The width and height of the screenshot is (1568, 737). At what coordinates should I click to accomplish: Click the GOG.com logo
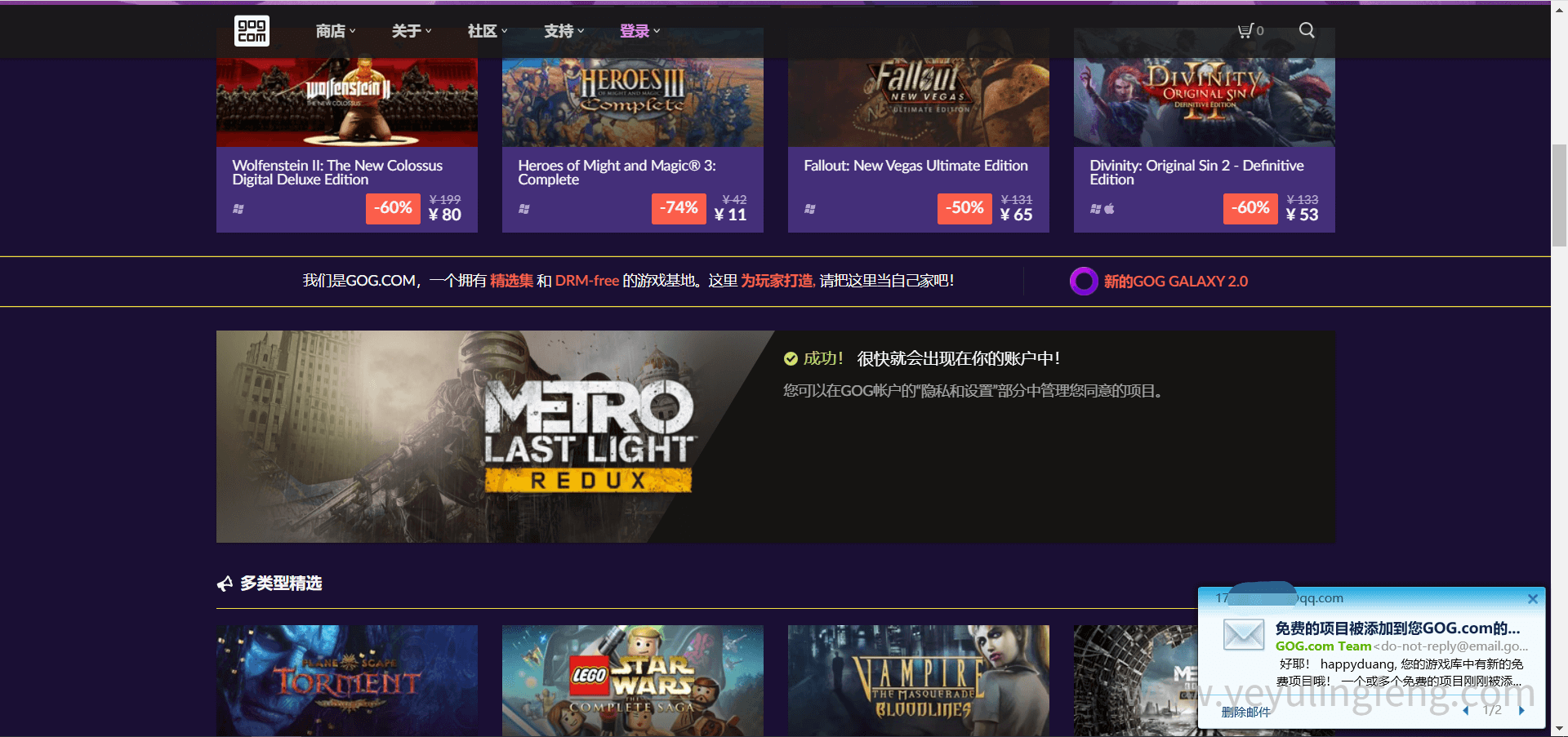252,31
